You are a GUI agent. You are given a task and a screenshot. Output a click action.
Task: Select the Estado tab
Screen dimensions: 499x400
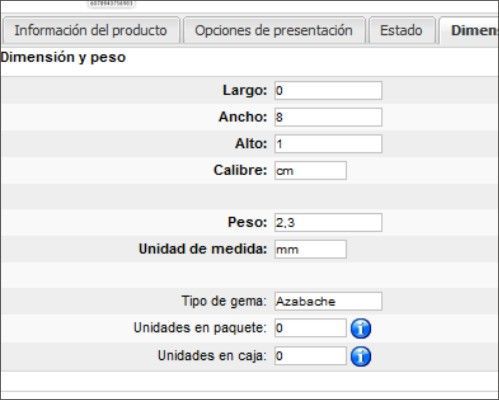[x=401, y=30]
